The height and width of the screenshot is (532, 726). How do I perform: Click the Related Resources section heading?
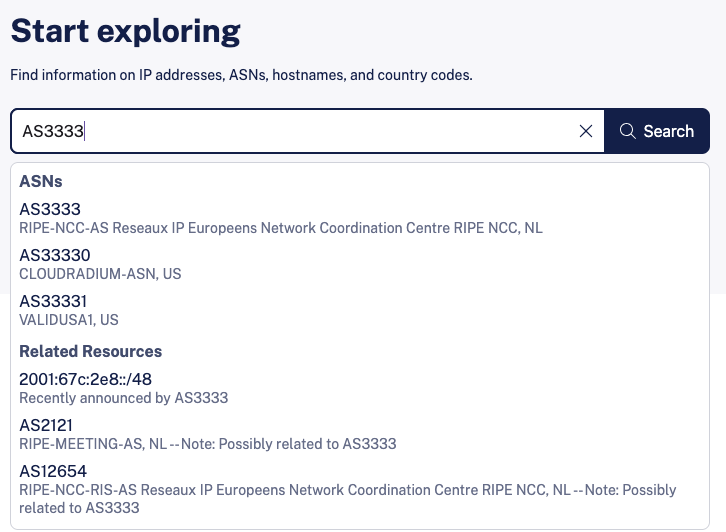pyautogui.click(x=91, y=352)
